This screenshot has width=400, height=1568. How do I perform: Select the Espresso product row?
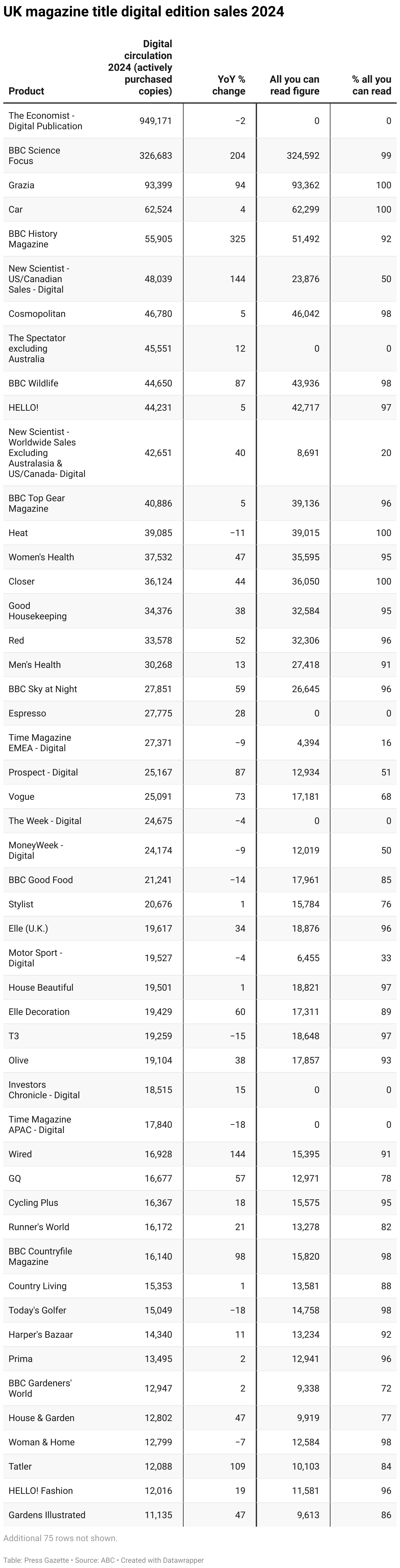pyautogui.click(x=200, y=713)
